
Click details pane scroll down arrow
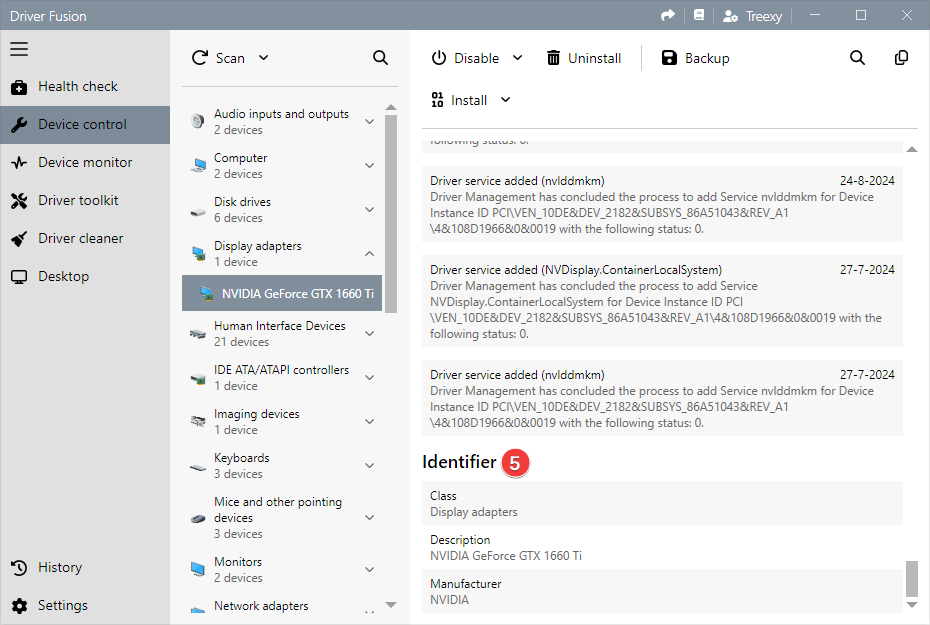pos(912,605)
